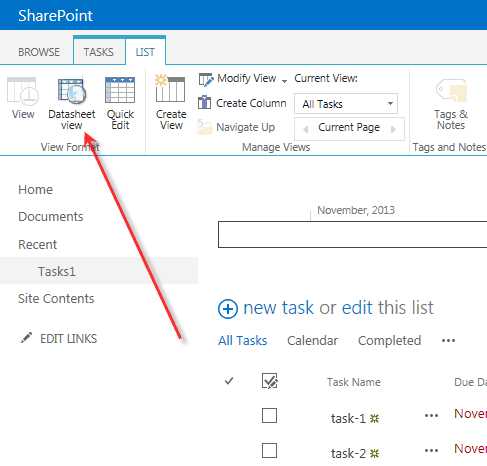The image size is (487, 466).
Task: Click the November, 2013 timeline label
Action: pos(356,210)
